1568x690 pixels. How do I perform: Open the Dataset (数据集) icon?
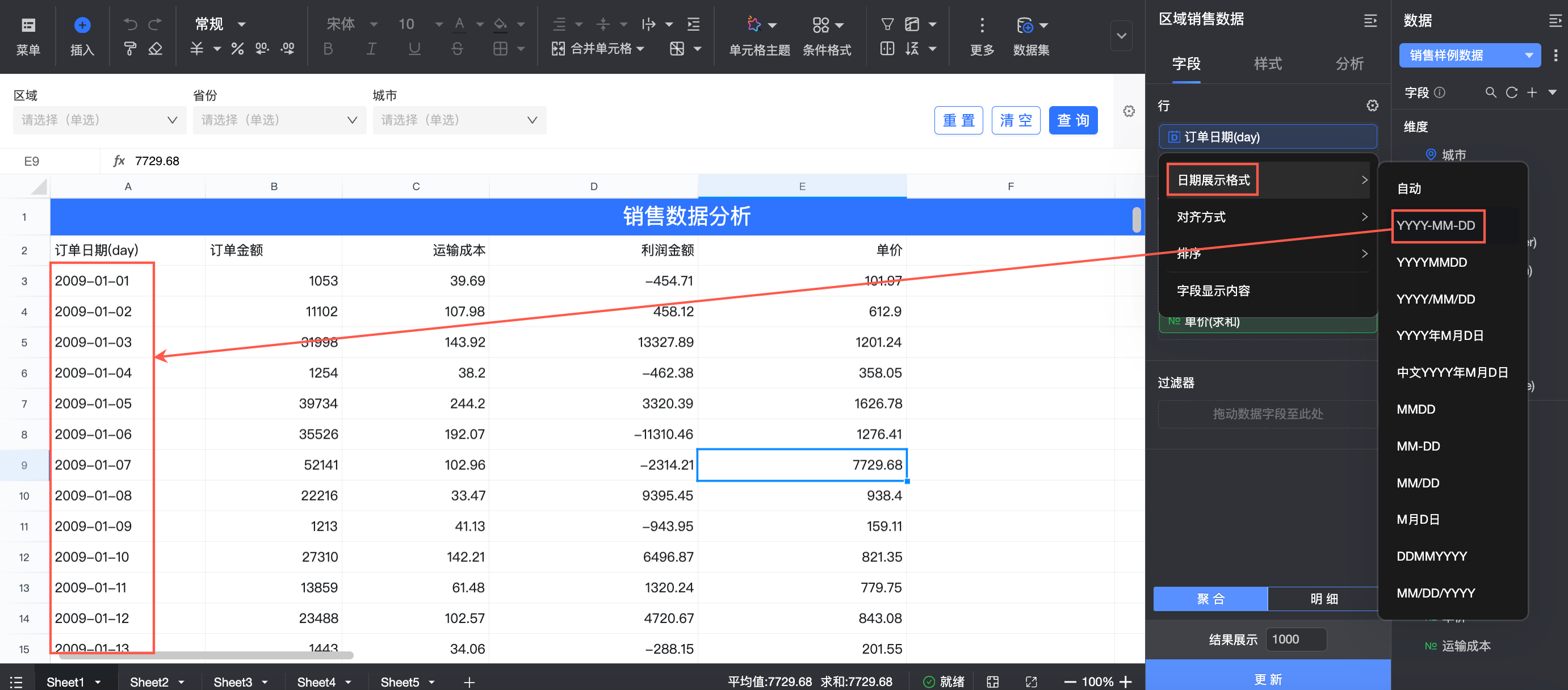1025,26
